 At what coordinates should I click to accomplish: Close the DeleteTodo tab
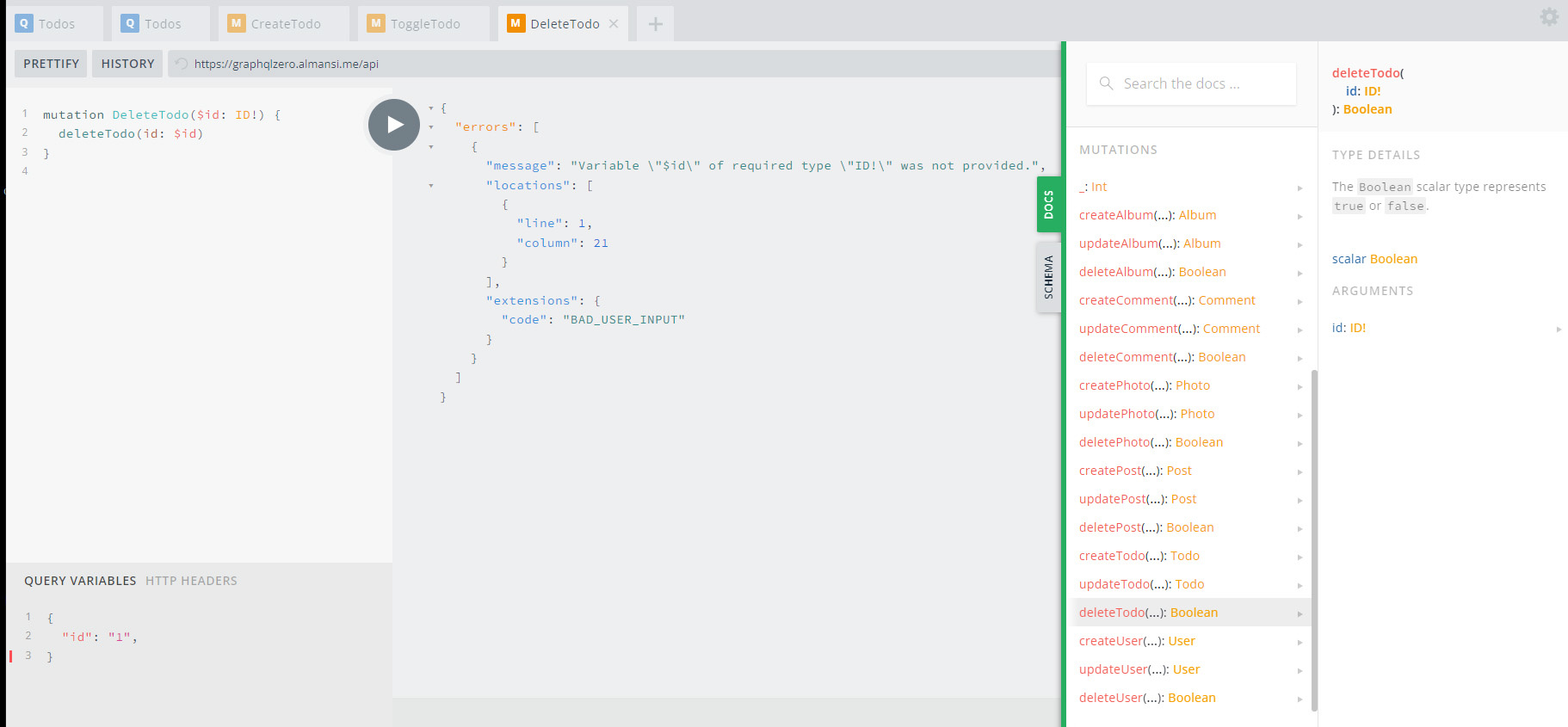(x=614, y=24)
